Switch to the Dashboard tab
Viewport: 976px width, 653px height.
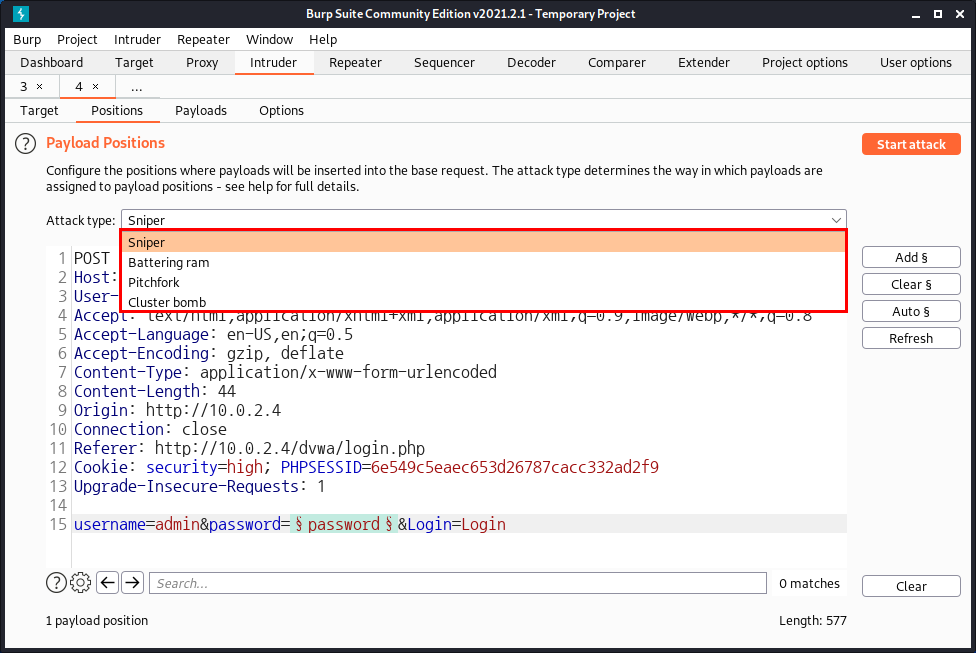(52, 63)
